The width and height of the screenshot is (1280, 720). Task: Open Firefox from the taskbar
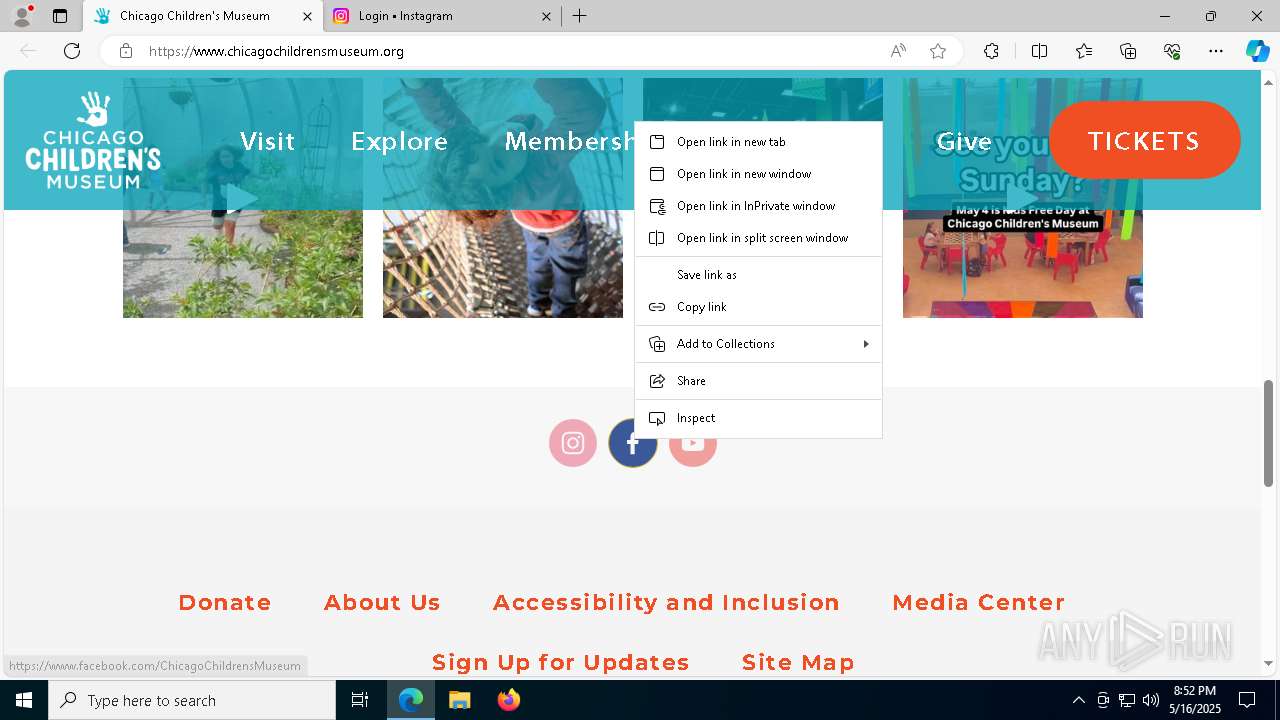[x=508, y=700]
